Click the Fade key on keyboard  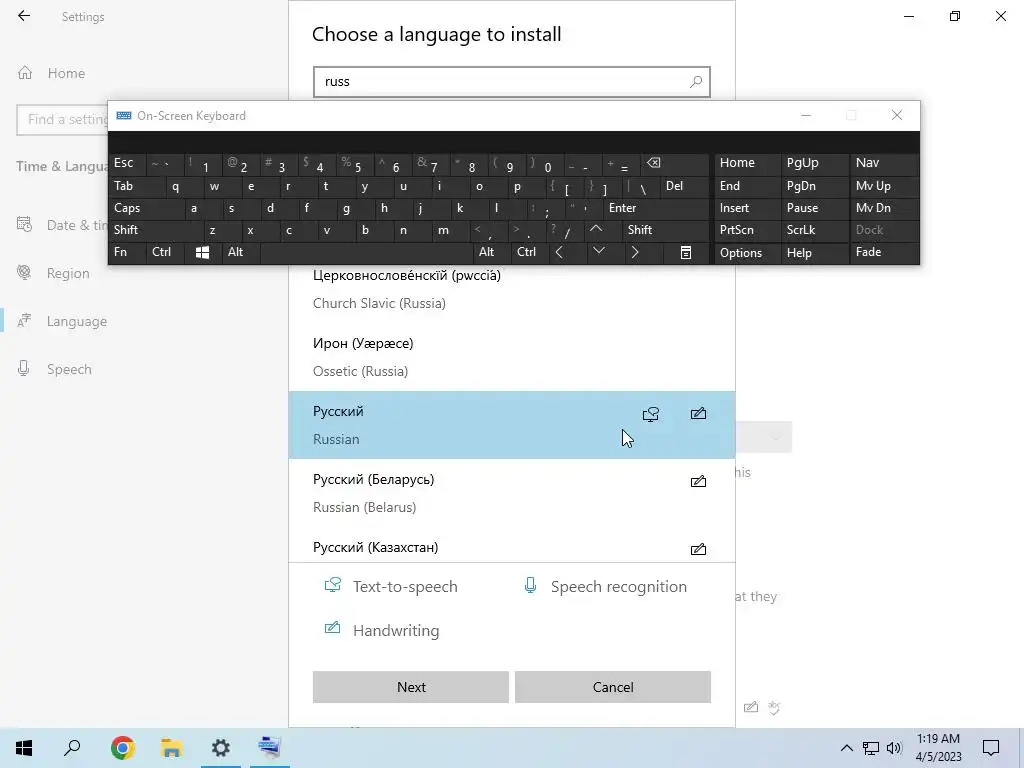pyautogui.click(x=884, y=253)
